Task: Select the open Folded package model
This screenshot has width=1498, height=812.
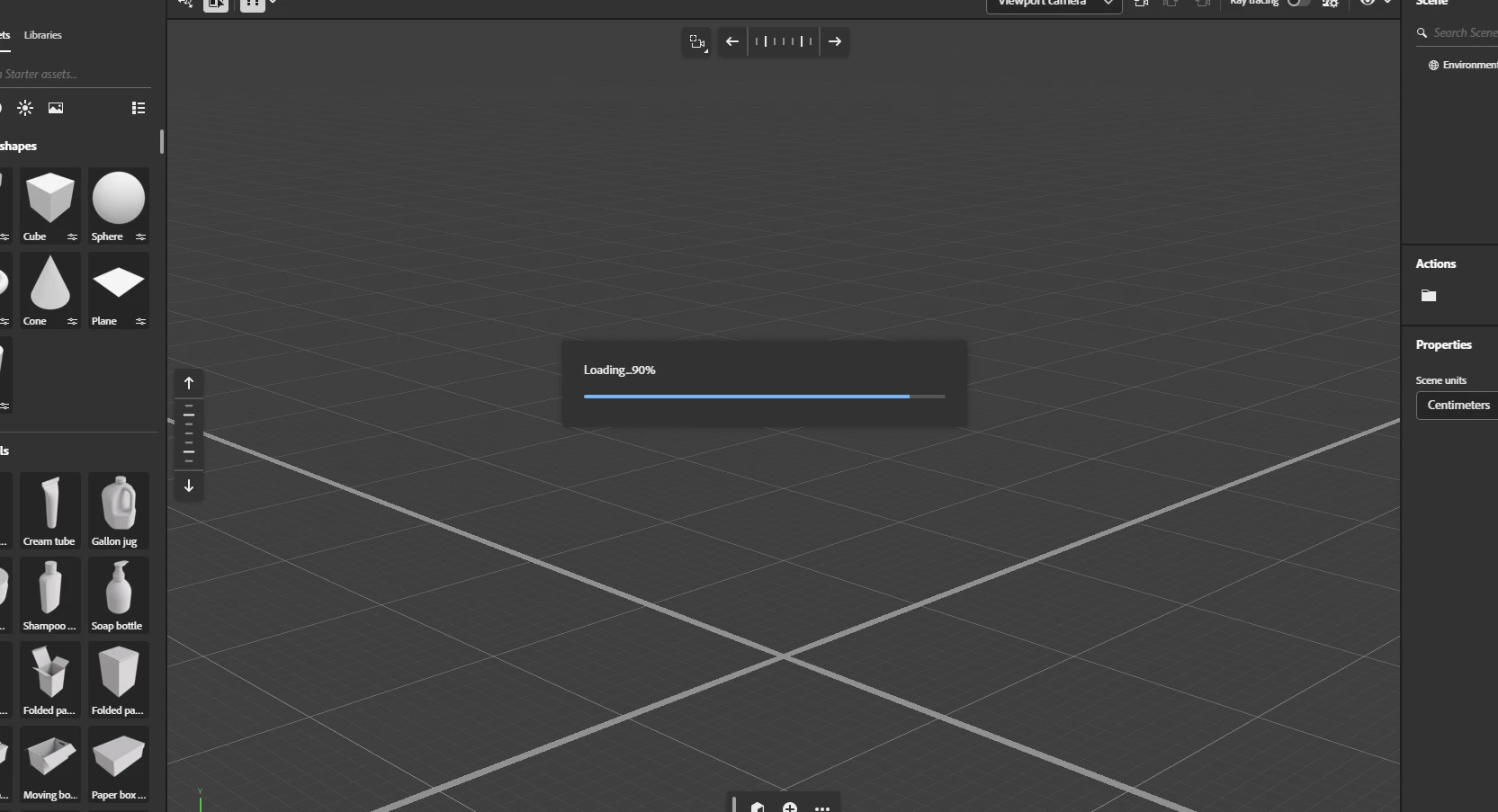Action: (49, 679)
